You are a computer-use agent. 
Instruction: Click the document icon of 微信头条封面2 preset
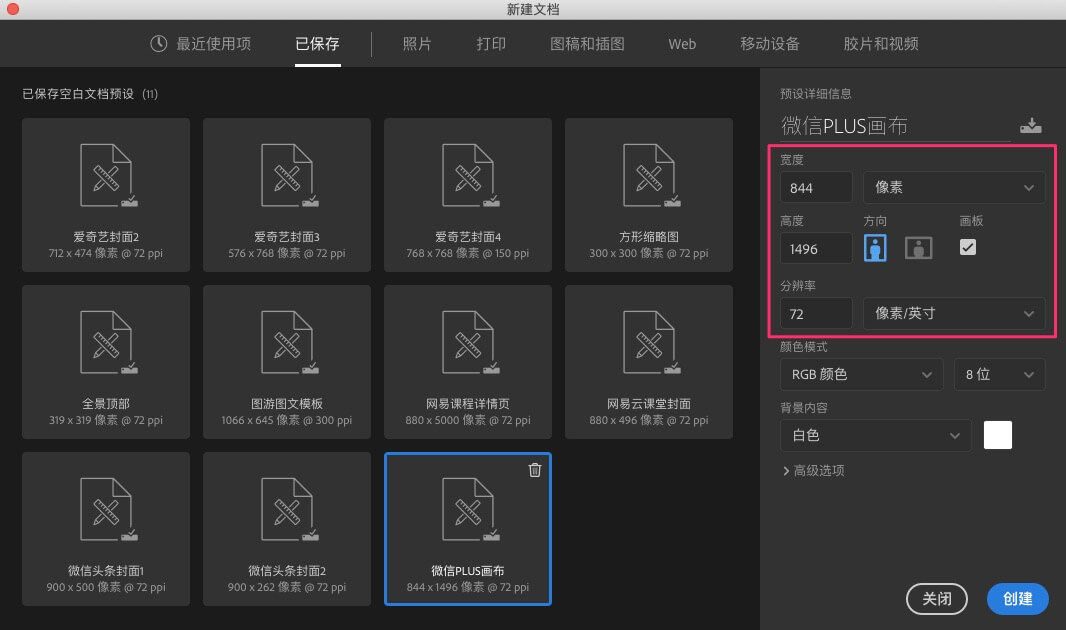(289, 510)
